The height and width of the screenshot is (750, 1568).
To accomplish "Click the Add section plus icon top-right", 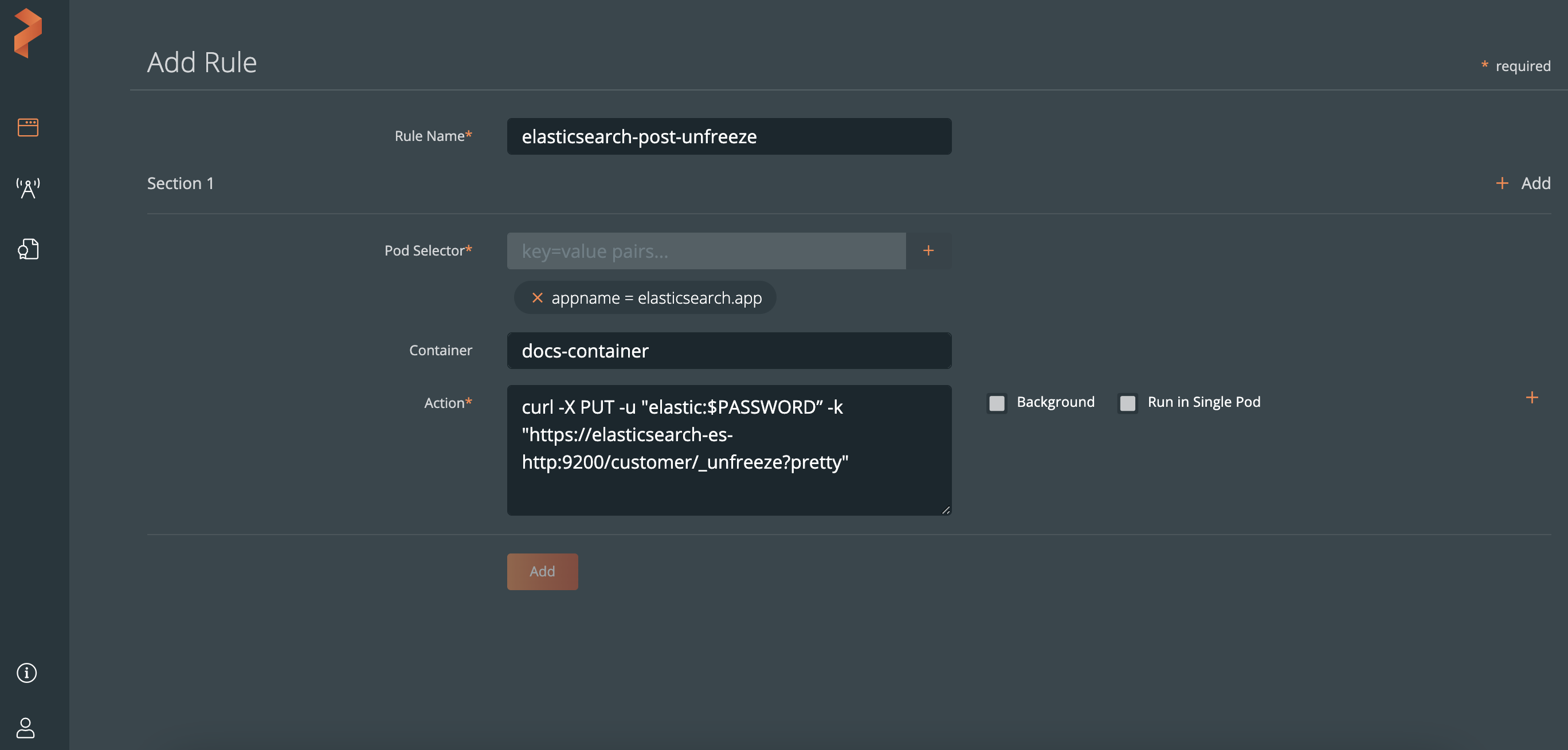I will tap(1503, 183).
